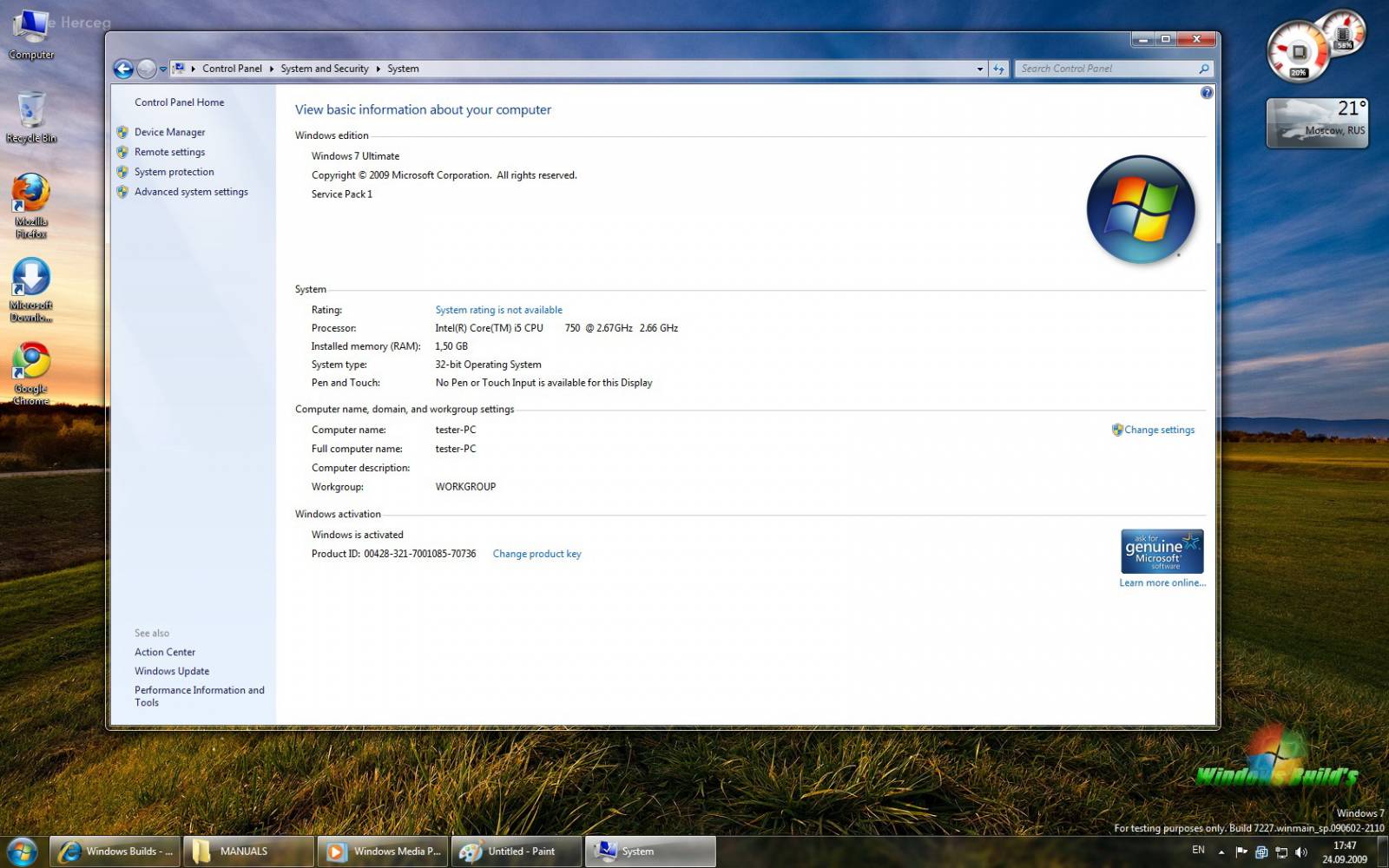Image resolution: width=1389 pixels, height=868 pixels.
Task: Click the Show desktop strip
Action: click(1382, 852)
